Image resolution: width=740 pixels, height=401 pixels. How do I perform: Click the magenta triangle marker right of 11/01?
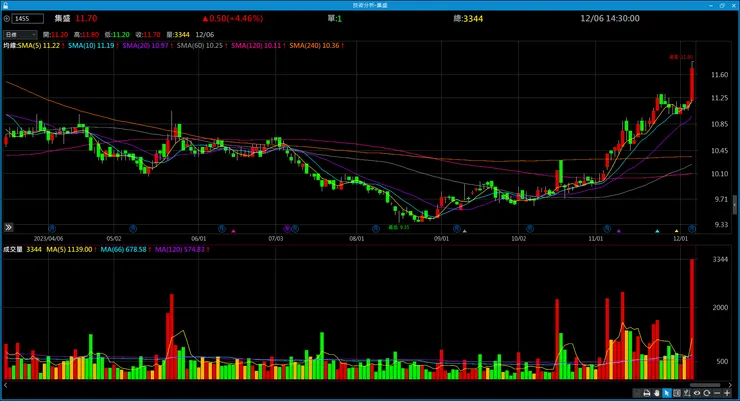tap(619, 231)
